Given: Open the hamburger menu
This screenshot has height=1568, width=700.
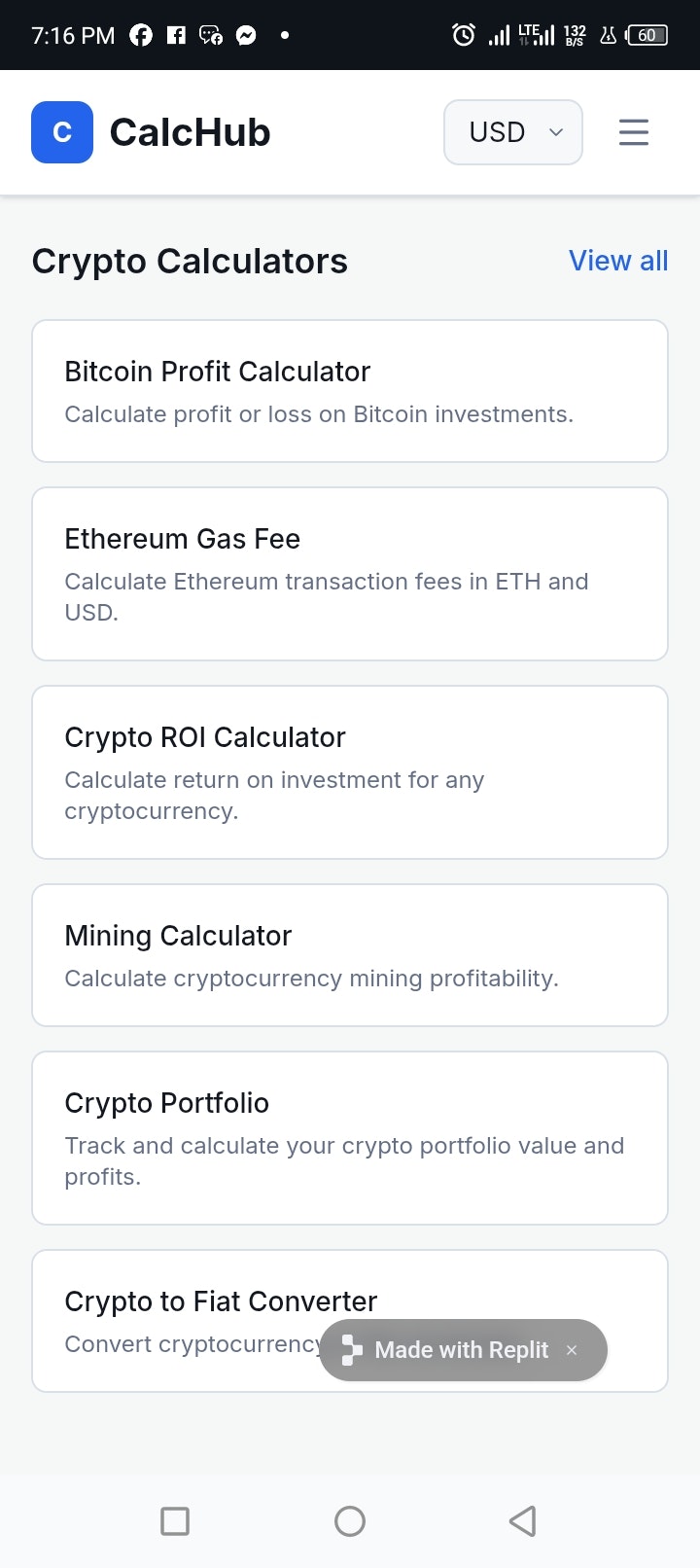Looking at the screenshot, I should click(634, 132).
